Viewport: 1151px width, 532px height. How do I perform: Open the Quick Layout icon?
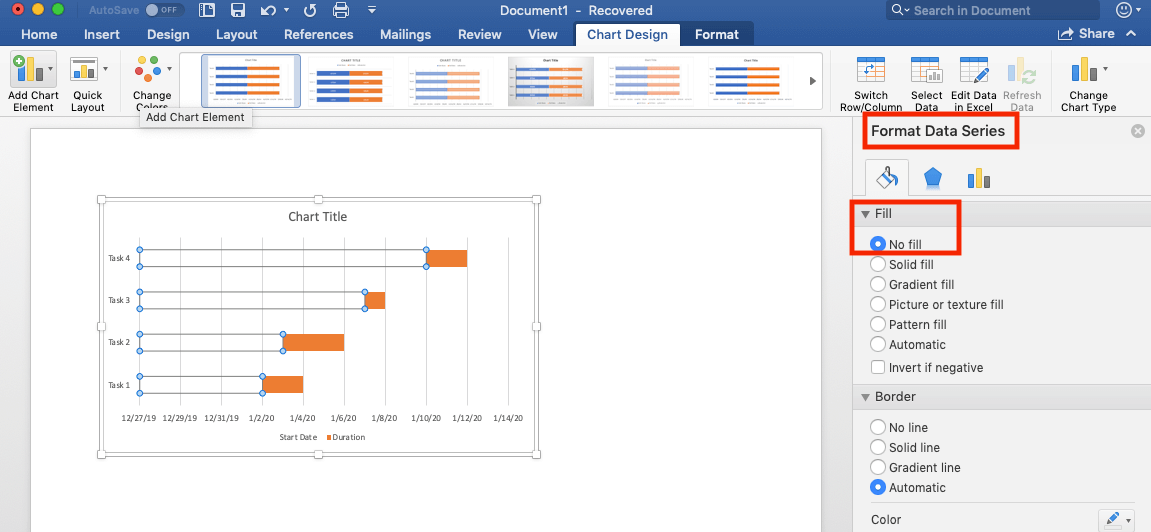[x=87, y=72]
